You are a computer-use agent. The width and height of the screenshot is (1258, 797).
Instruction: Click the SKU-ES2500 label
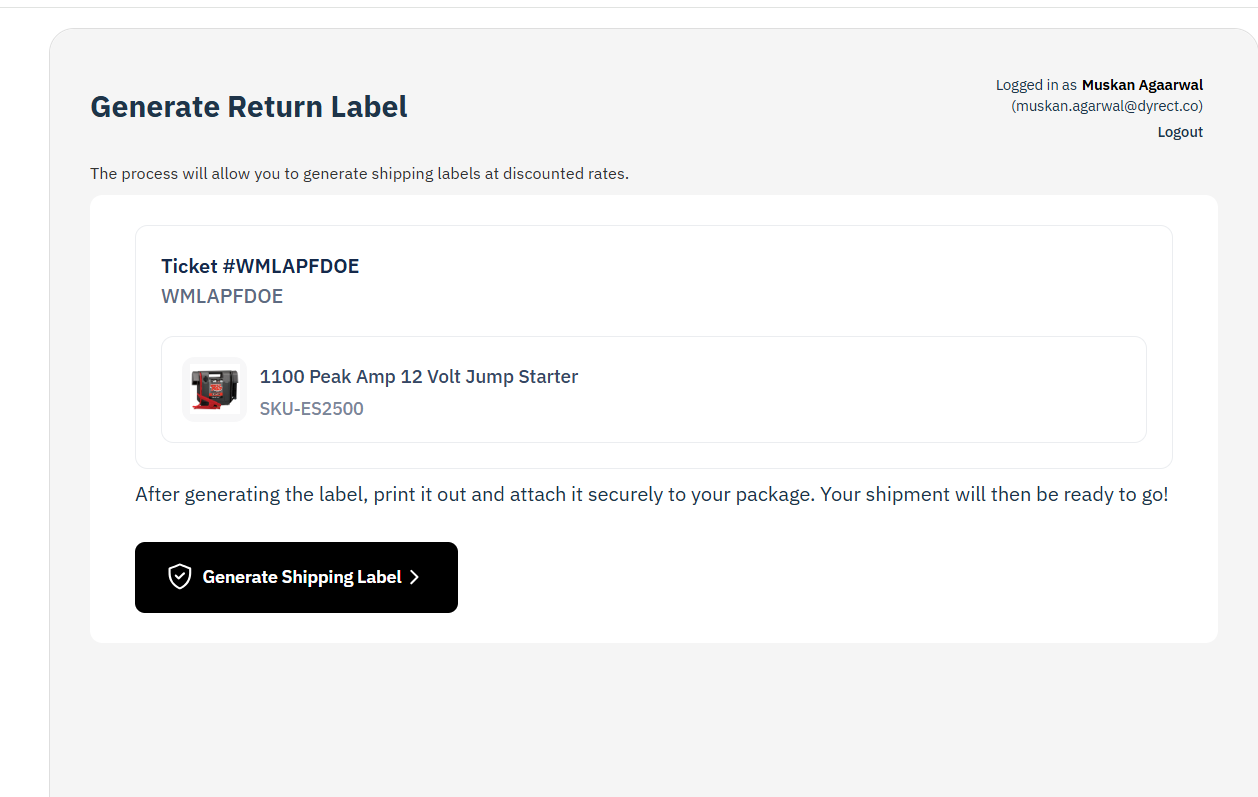(311, 409)
